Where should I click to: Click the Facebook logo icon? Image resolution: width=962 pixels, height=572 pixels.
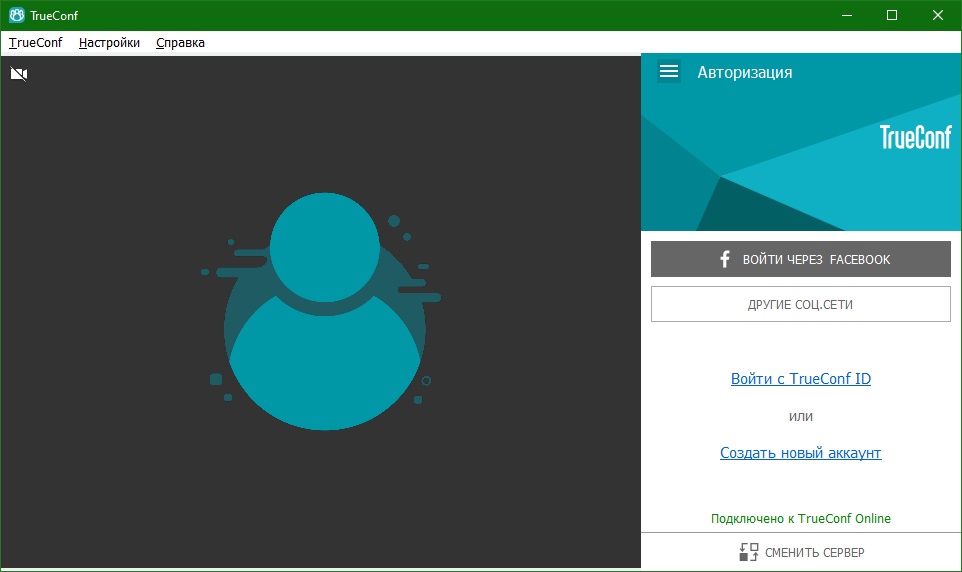click(x=725, y=259)
